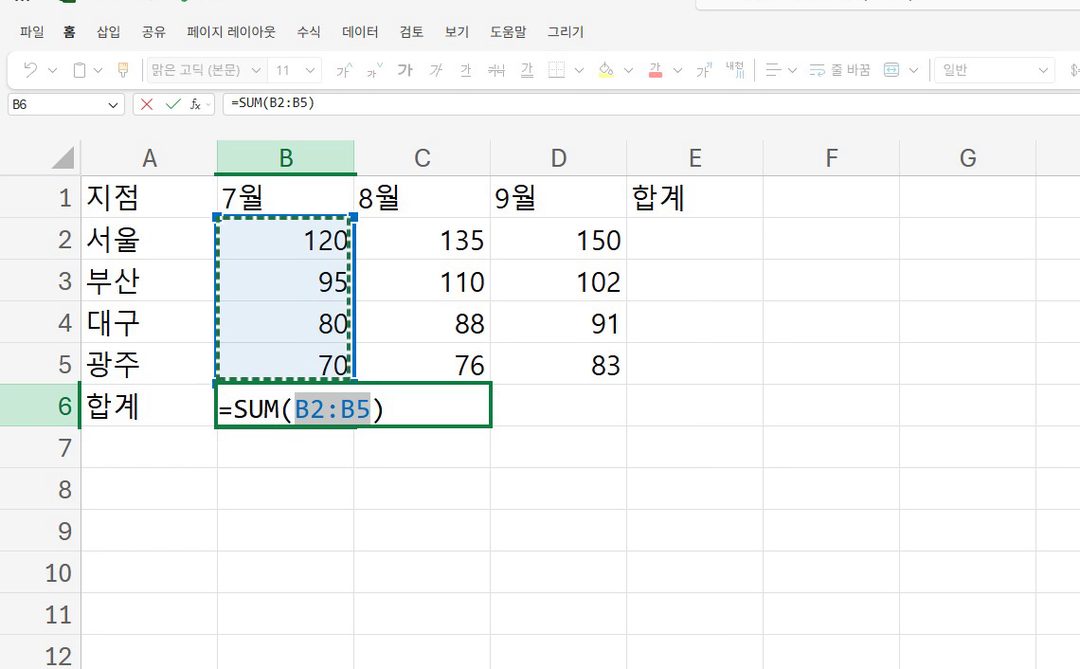Select column E header
Screen dimensions: 1080x669
click(695, 158)
